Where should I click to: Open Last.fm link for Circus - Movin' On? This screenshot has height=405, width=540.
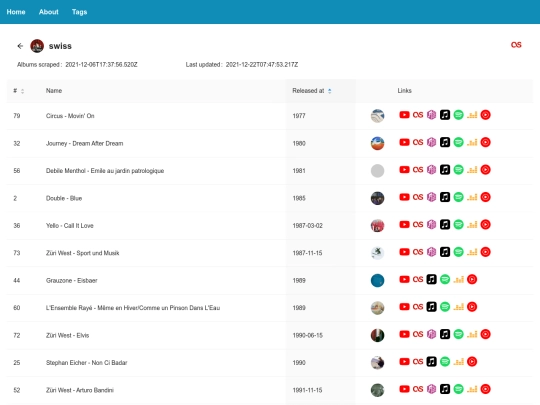tap(418, 115)
